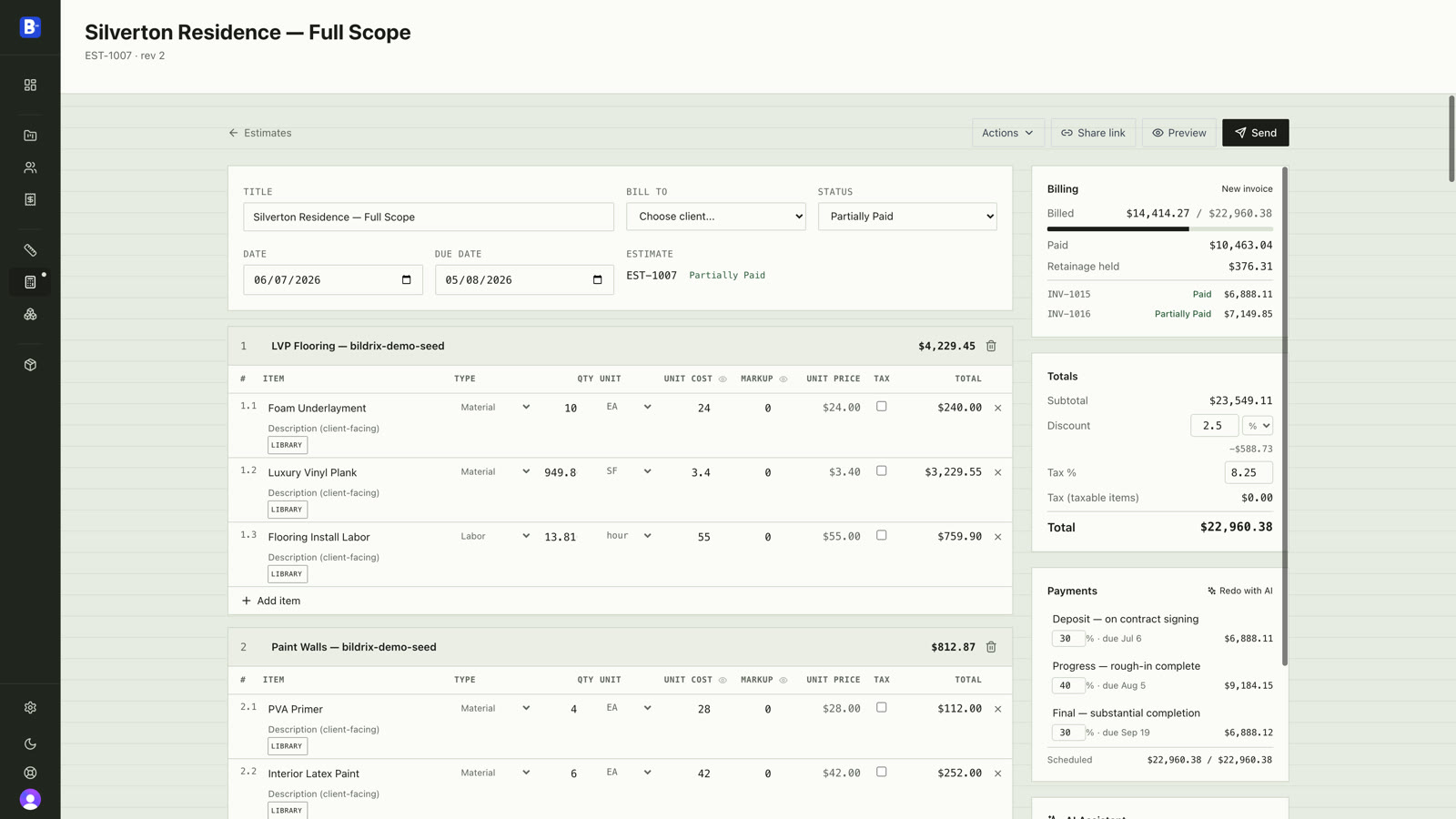Delete the Paint Walls section
Screen dimensions: 1456x819
(991, 647)
